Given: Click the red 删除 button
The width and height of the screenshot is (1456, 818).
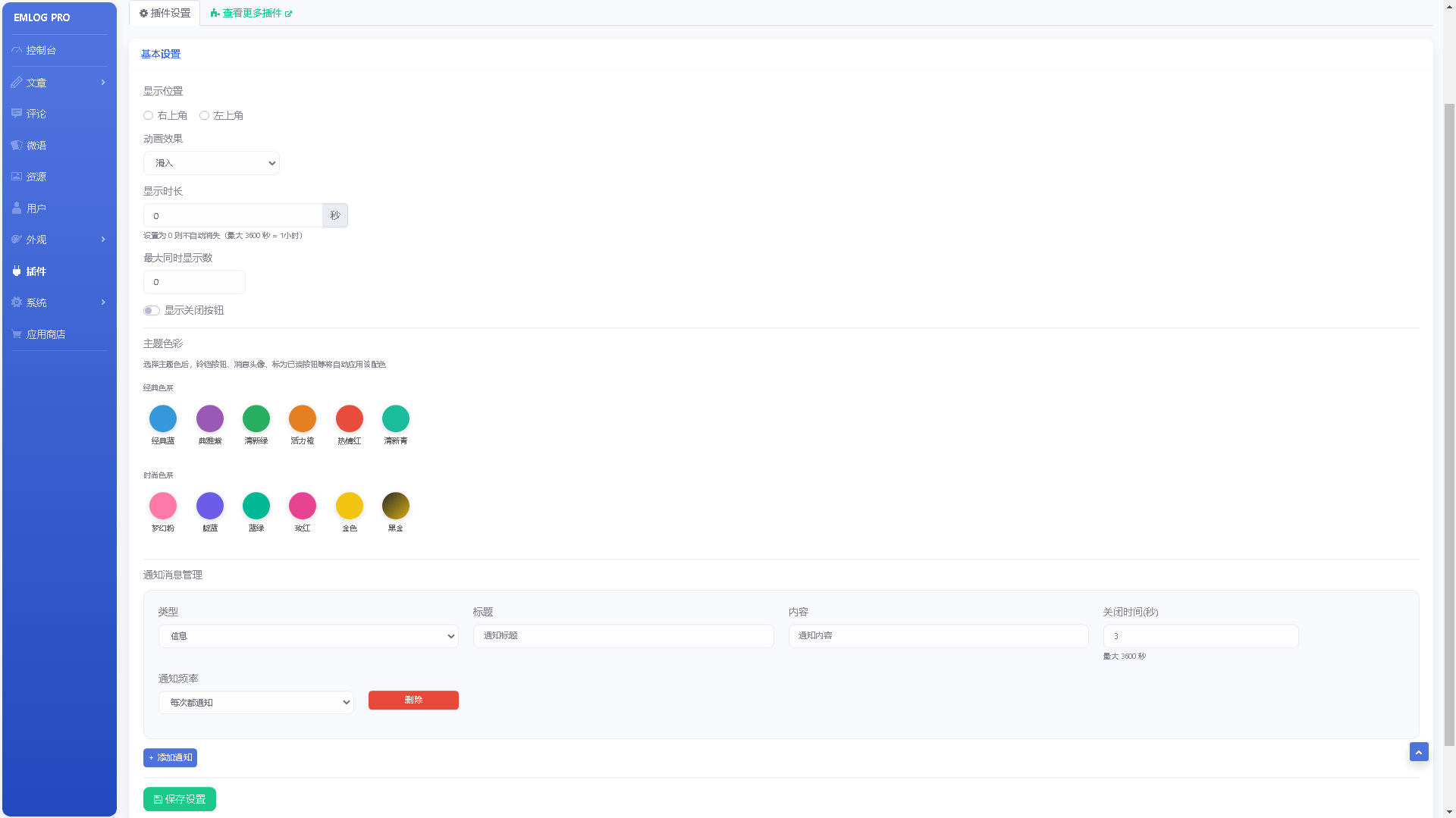Looking at the screenshot, I should coord(413,700).
